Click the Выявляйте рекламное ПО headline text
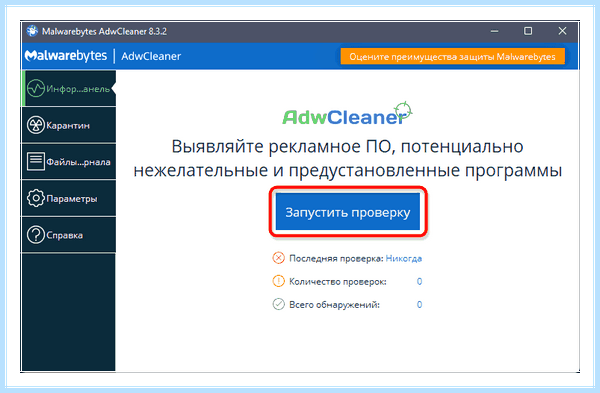The image size is (600, 393). [x=347, y=158]
